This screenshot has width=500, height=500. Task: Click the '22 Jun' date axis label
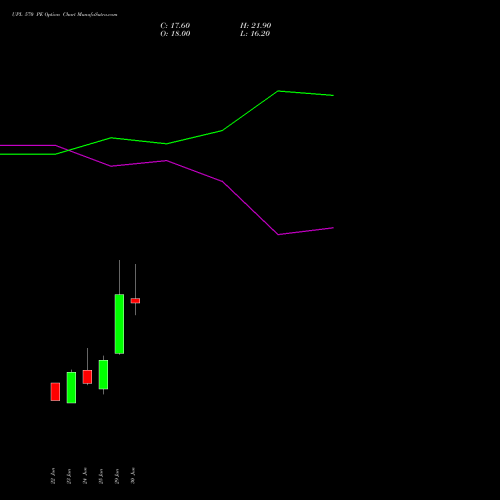53,476
